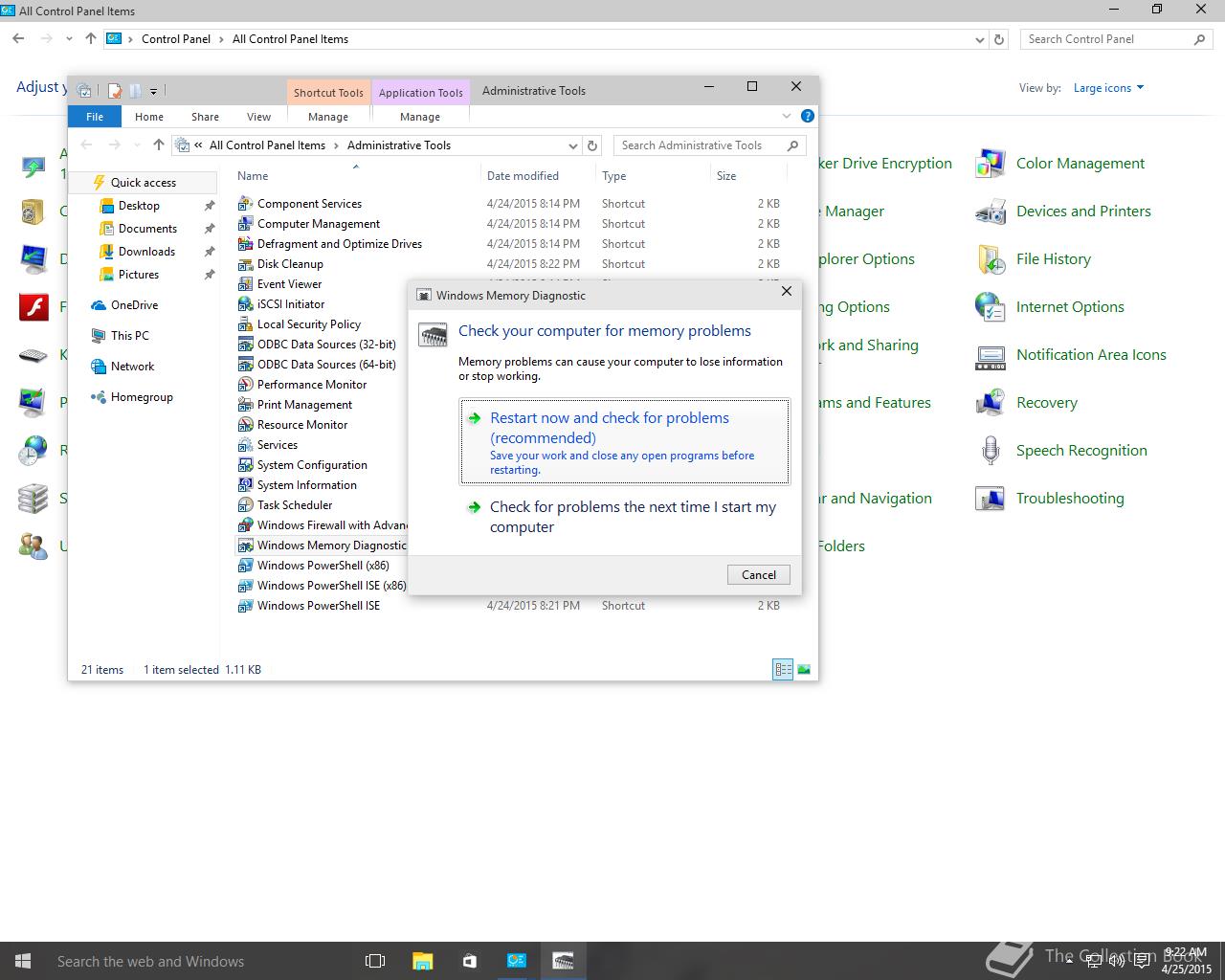Open Speech Recognition microphone icon
The width and height of the screenshot is (1225, 980).
point(991,451)
